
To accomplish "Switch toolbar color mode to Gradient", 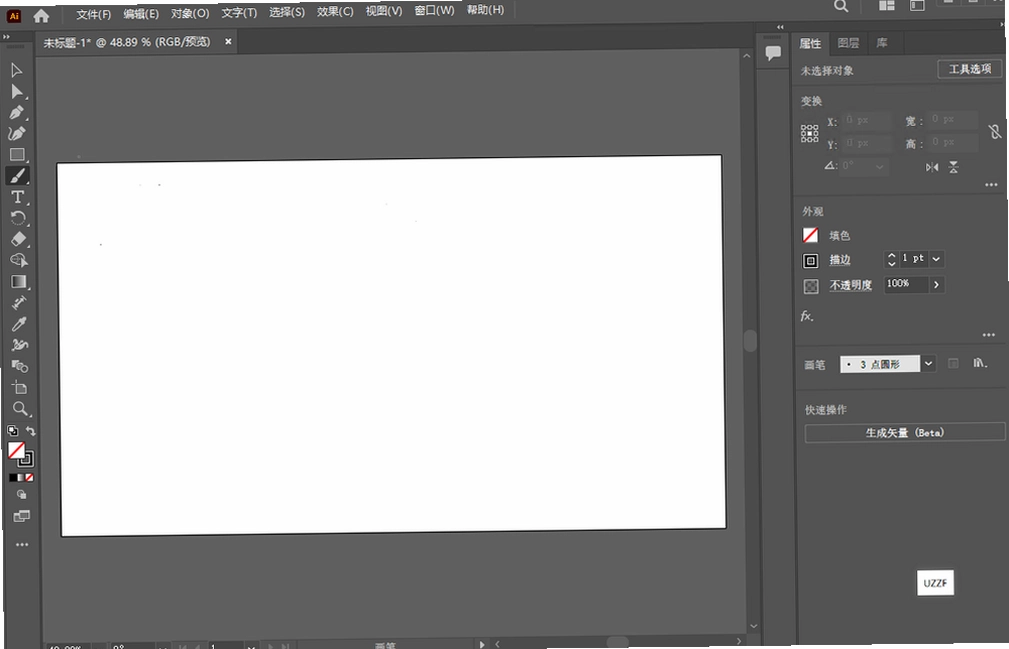I will 21,477.
